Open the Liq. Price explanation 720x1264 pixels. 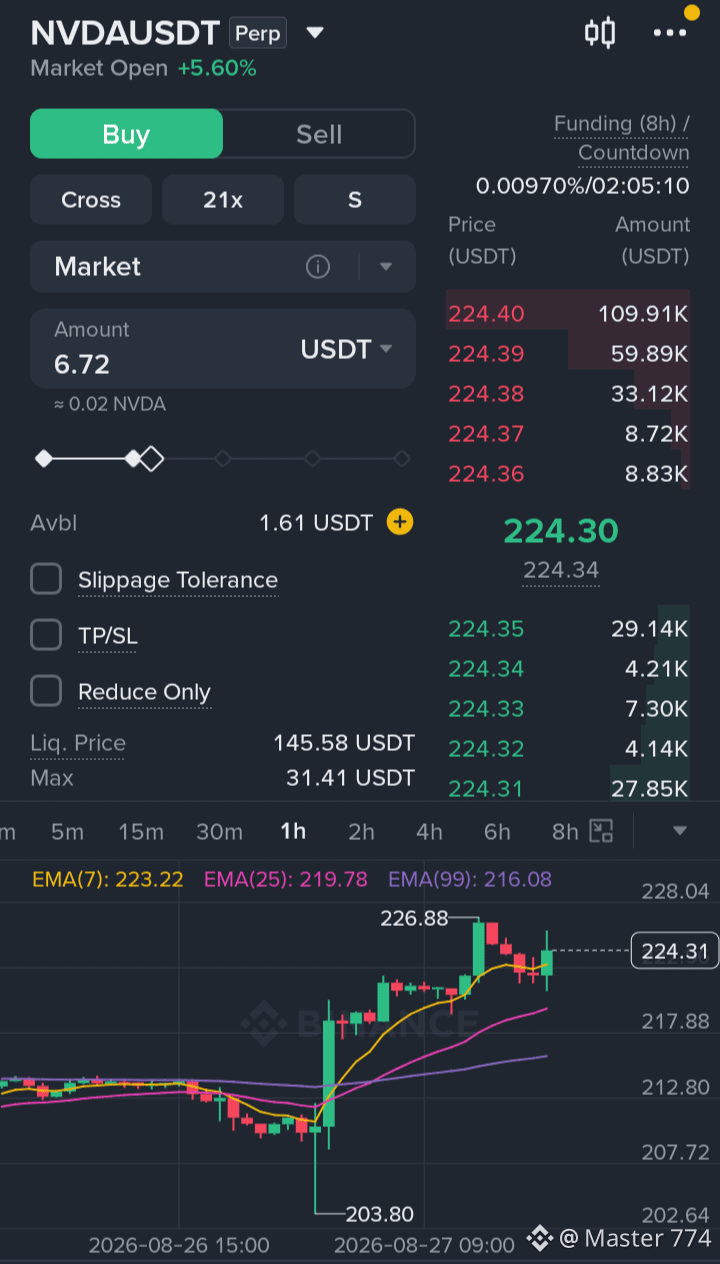coord(78,743)
